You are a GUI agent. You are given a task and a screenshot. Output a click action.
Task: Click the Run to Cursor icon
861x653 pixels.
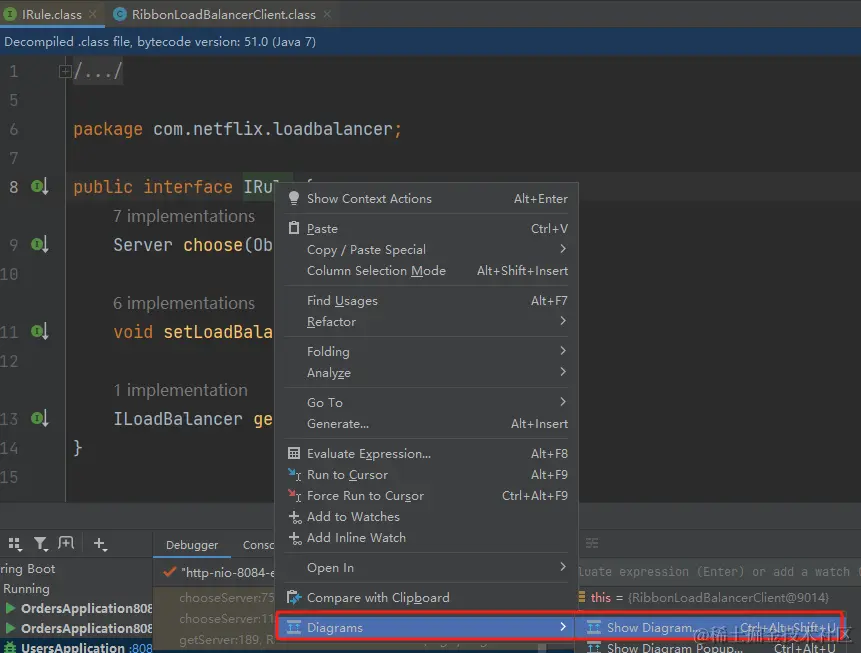294,475
